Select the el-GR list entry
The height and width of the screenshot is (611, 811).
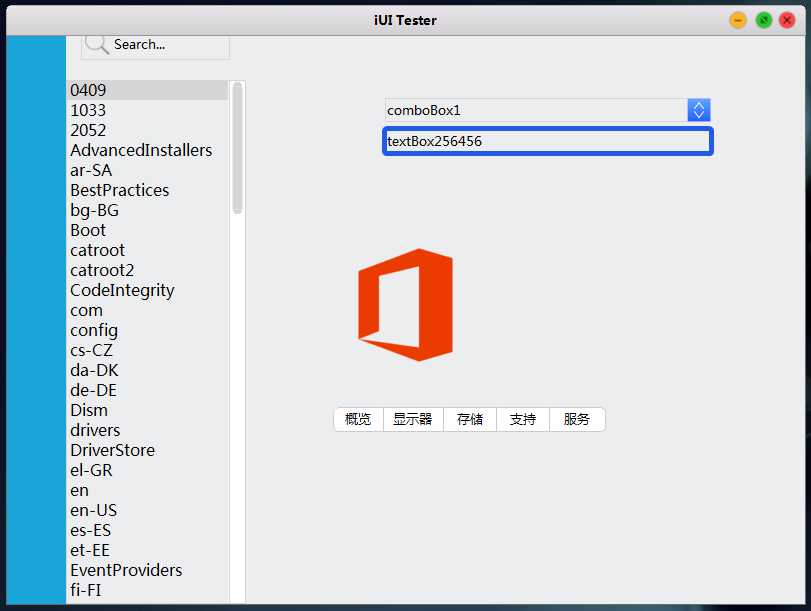(147, 470)
